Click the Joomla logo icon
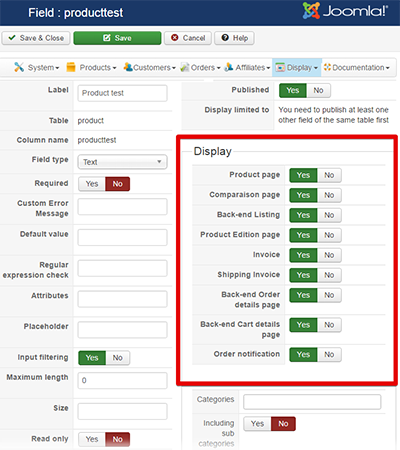400x450 pixels. (311, 10)
